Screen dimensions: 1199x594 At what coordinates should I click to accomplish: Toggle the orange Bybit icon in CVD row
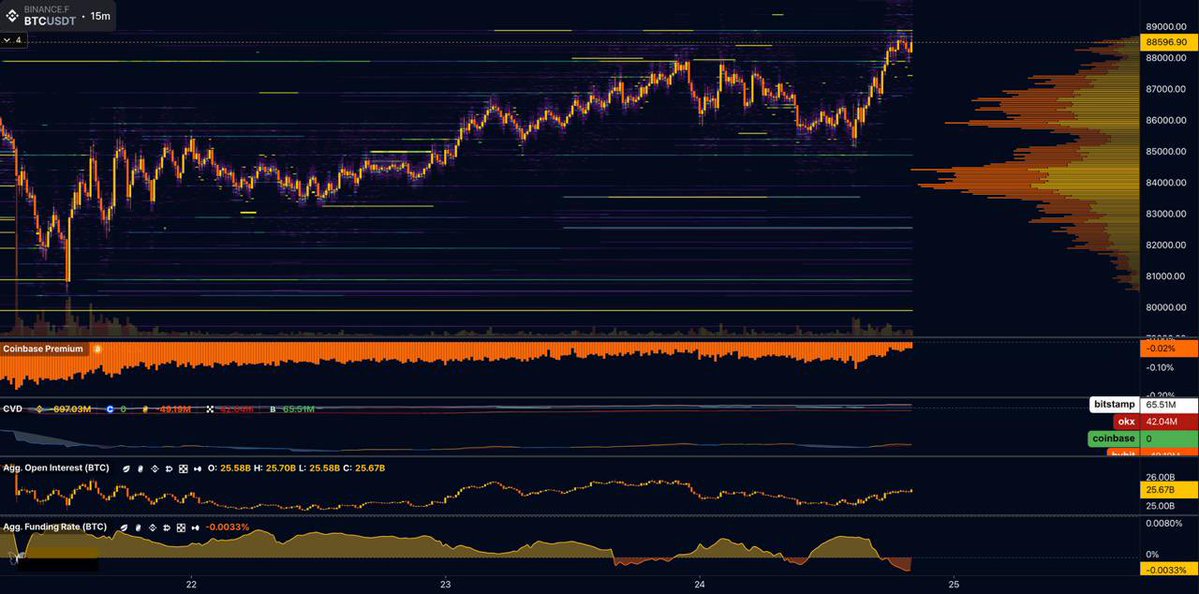coord(145,409)
